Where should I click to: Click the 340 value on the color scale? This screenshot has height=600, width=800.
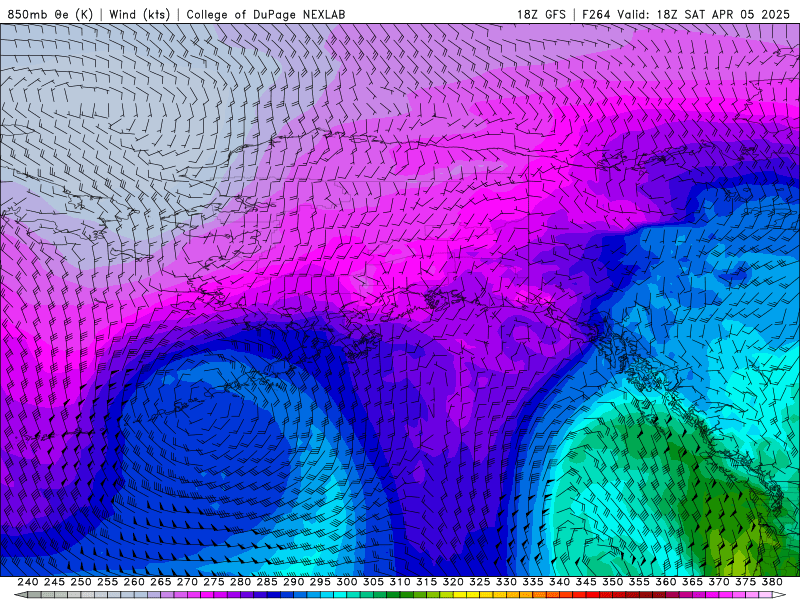tap(559, 582)
